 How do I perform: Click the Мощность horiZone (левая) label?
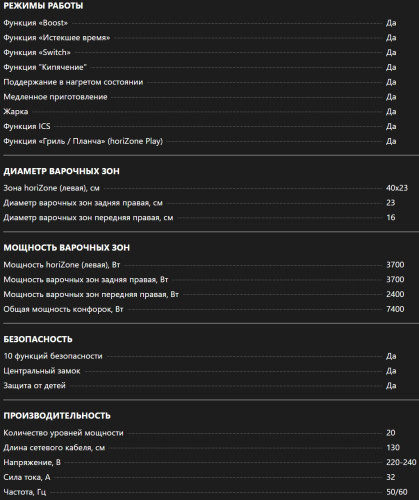(62, 265)
